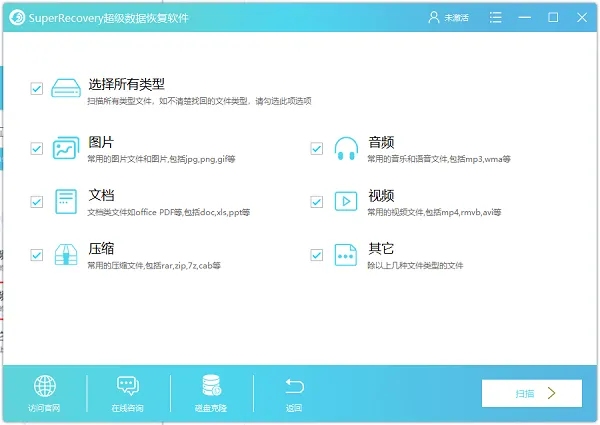Click the 未激活 account status text
Screen dimensions: 600x425
tap(456, 18)
